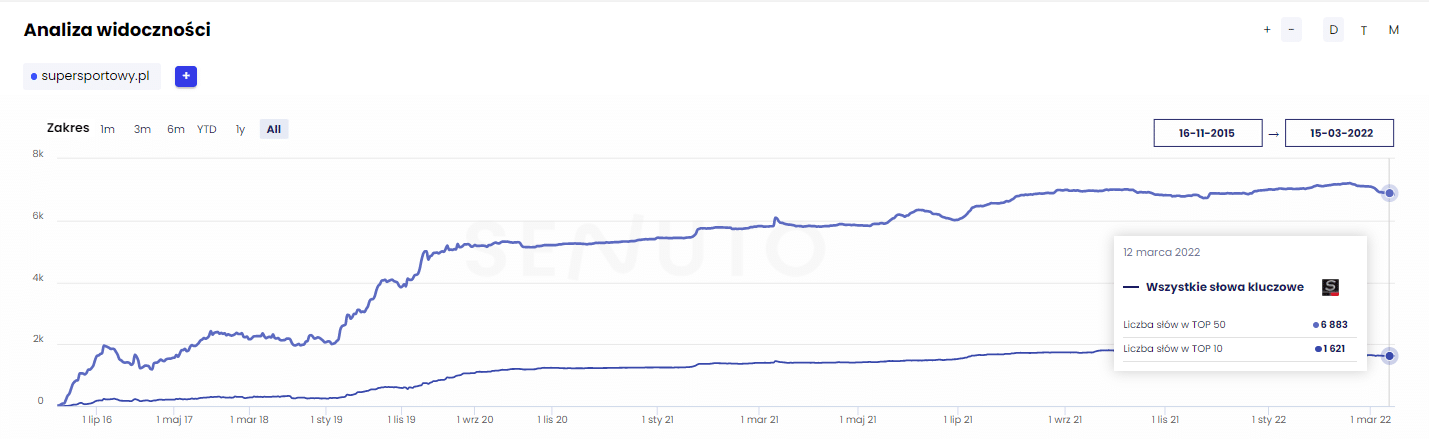Select the 3m range
The image size is (1429, 439).
pyautogui.click(x=142, y=129)
